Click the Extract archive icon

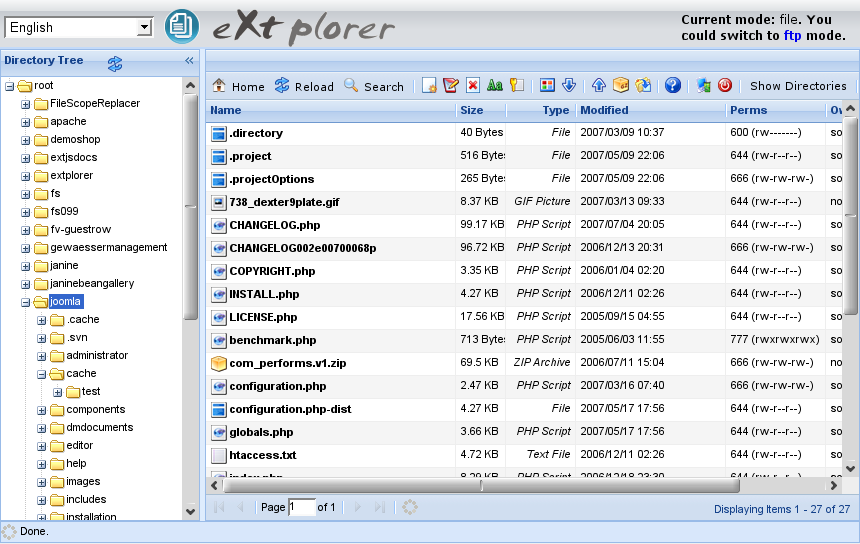[x=643, y=86]
